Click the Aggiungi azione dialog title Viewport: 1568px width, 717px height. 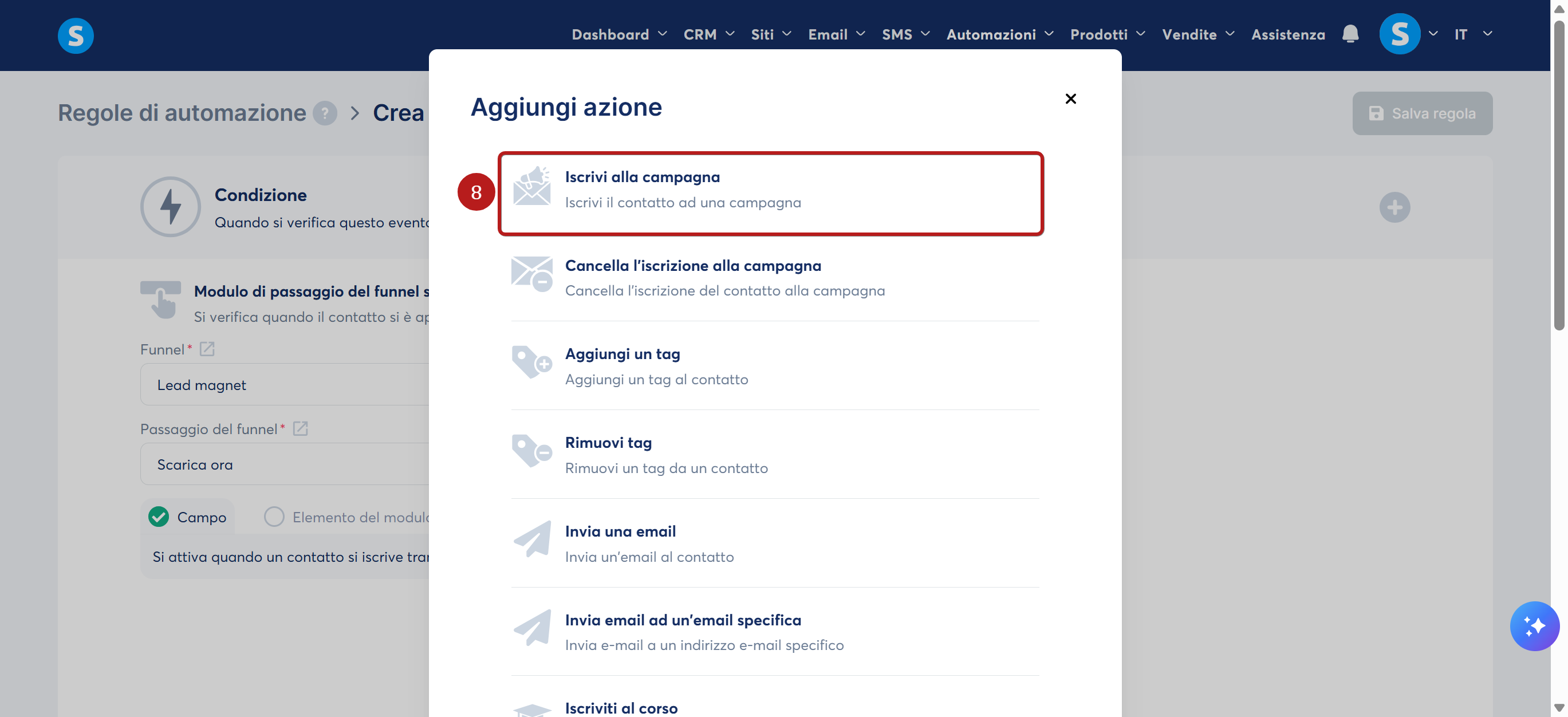tap(566, 107)
